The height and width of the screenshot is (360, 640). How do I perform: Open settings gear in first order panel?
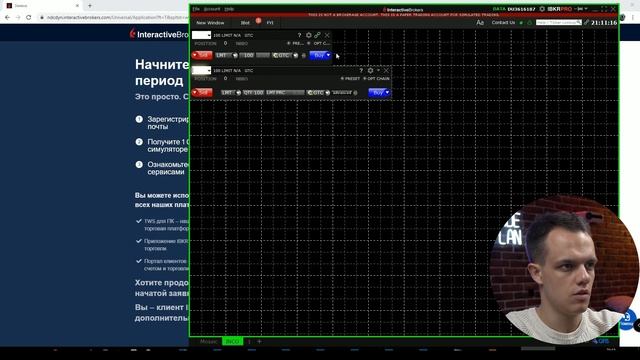pyautogui.click(x=309, y=36)
